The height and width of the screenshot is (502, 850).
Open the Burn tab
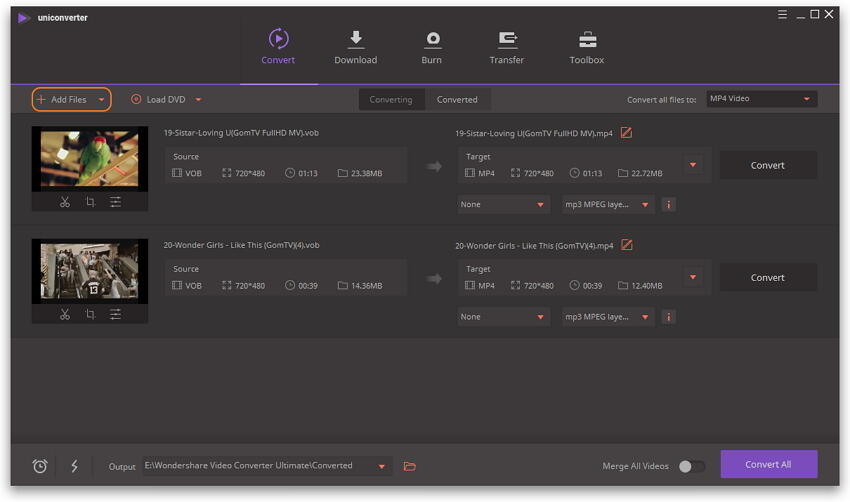pyautogui.click(x=432, y=47)
